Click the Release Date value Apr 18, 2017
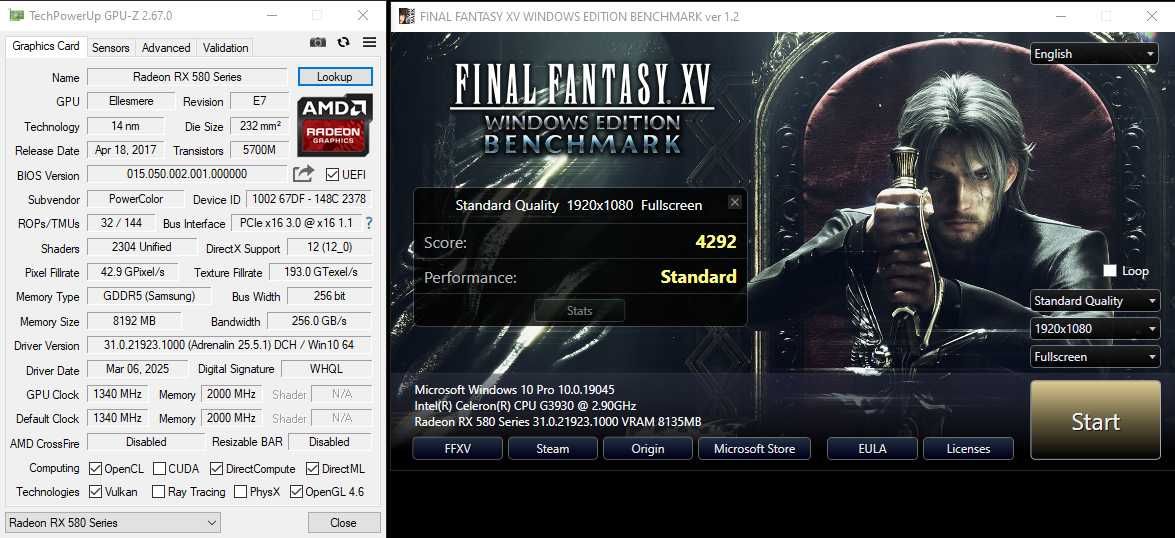 [x=126, y=150]
